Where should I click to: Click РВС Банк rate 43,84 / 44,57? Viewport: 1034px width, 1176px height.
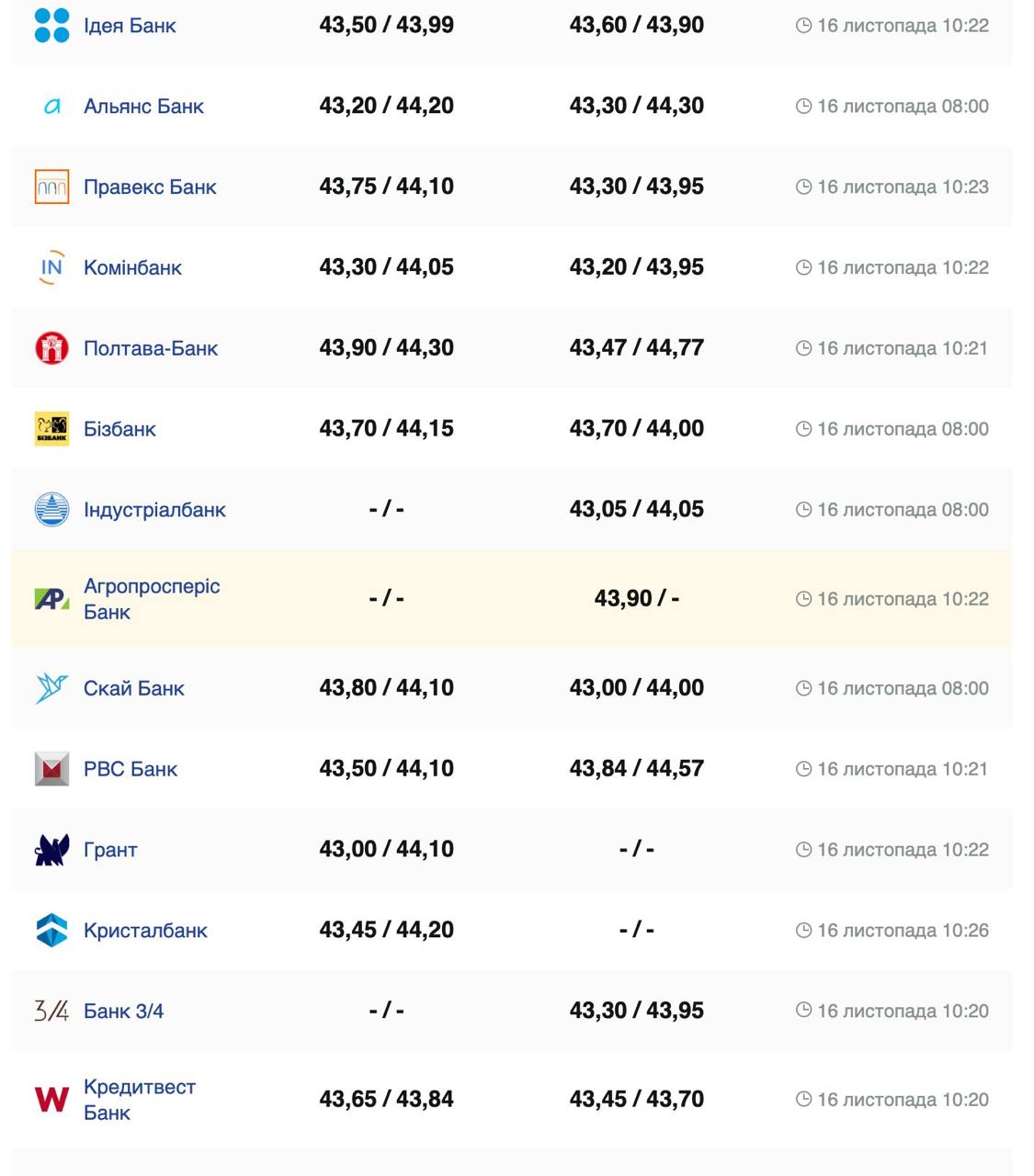(636, 769)
